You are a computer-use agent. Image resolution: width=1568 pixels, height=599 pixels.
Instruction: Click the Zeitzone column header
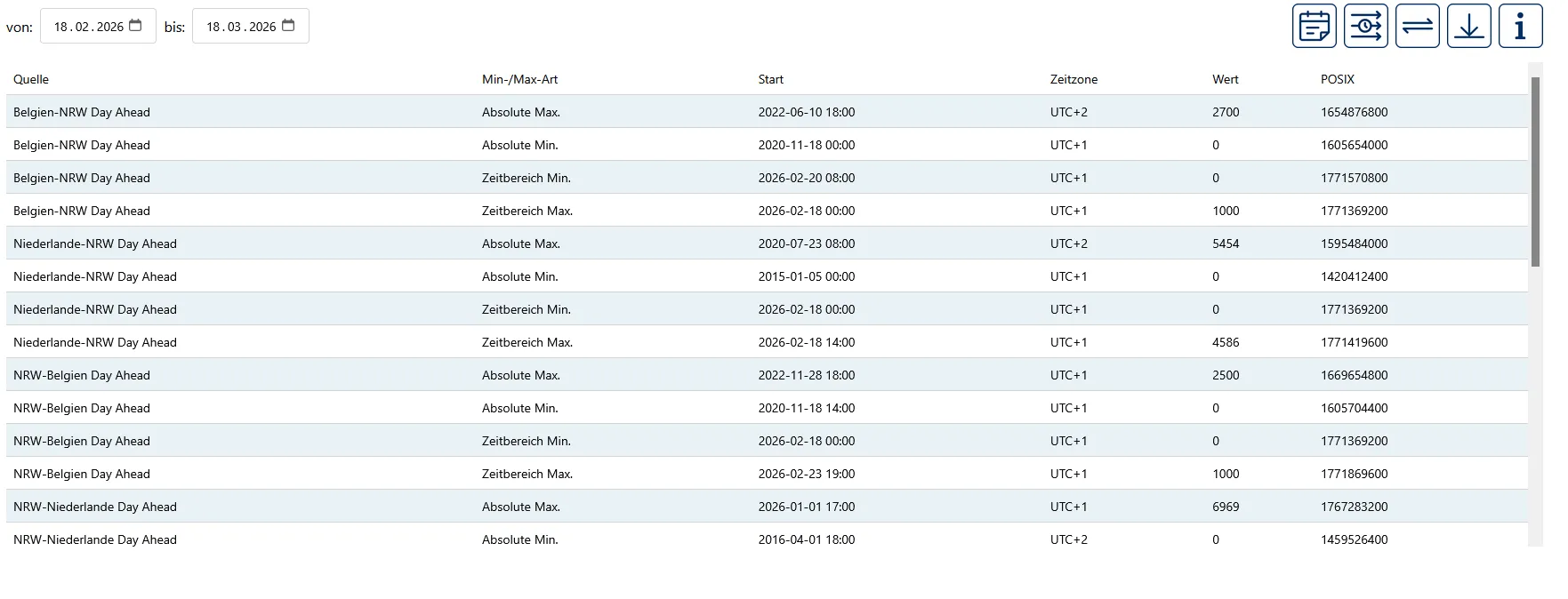[1073, 79]
